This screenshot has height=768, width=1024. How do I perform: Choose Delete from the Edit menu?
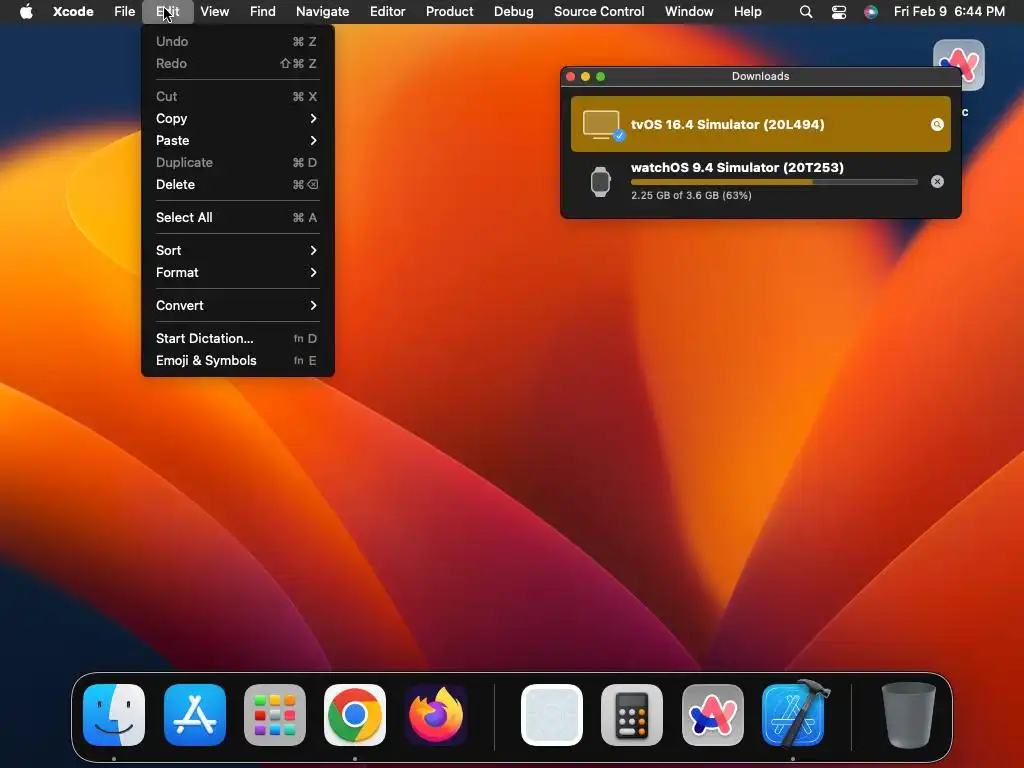click(x=237, y=184)
